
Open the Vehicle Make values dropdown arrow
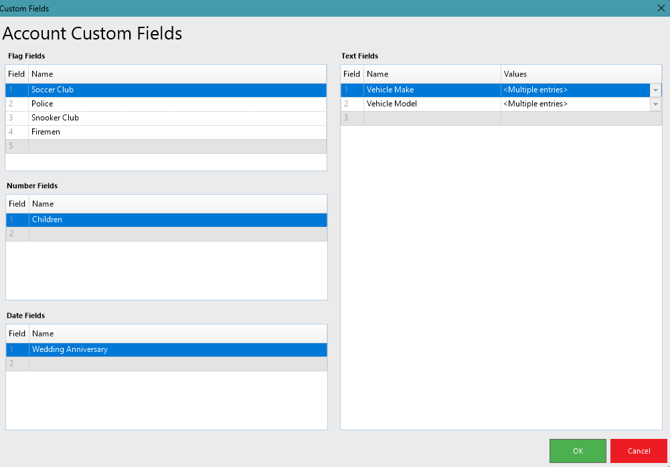(655, 90)
